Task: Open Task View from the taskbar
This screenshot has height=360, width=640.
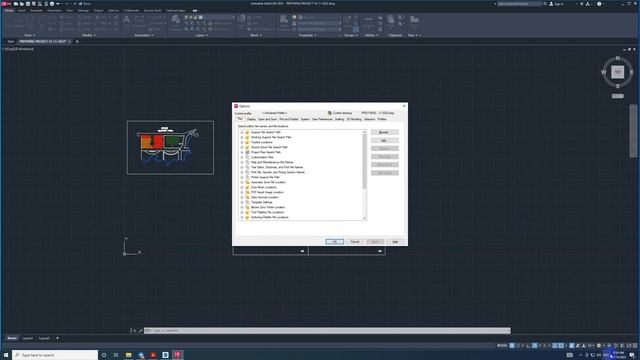Action: point(116,355)
